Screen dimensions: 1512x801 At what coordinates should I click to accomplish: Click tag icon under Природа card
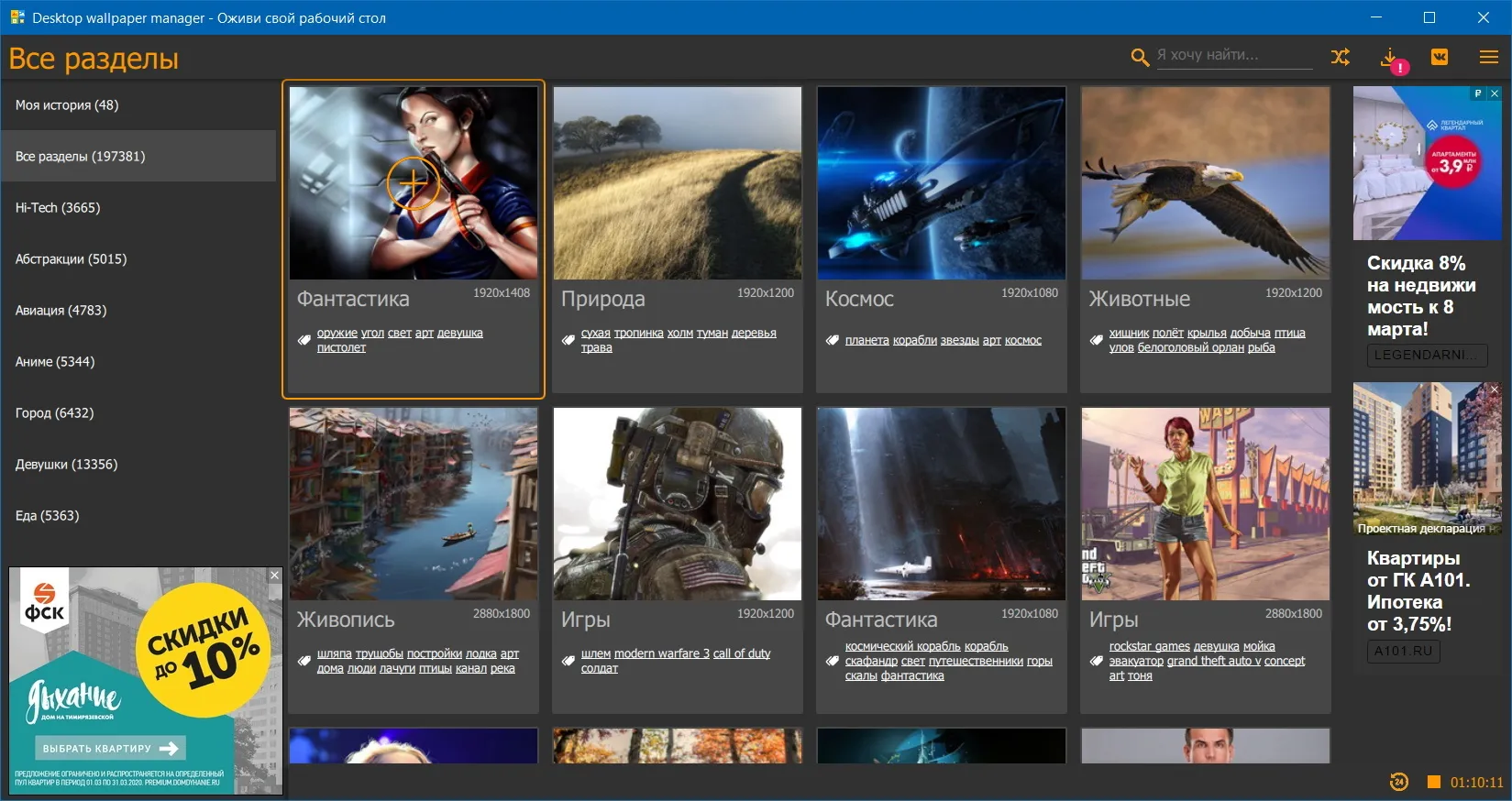point(568,340)
